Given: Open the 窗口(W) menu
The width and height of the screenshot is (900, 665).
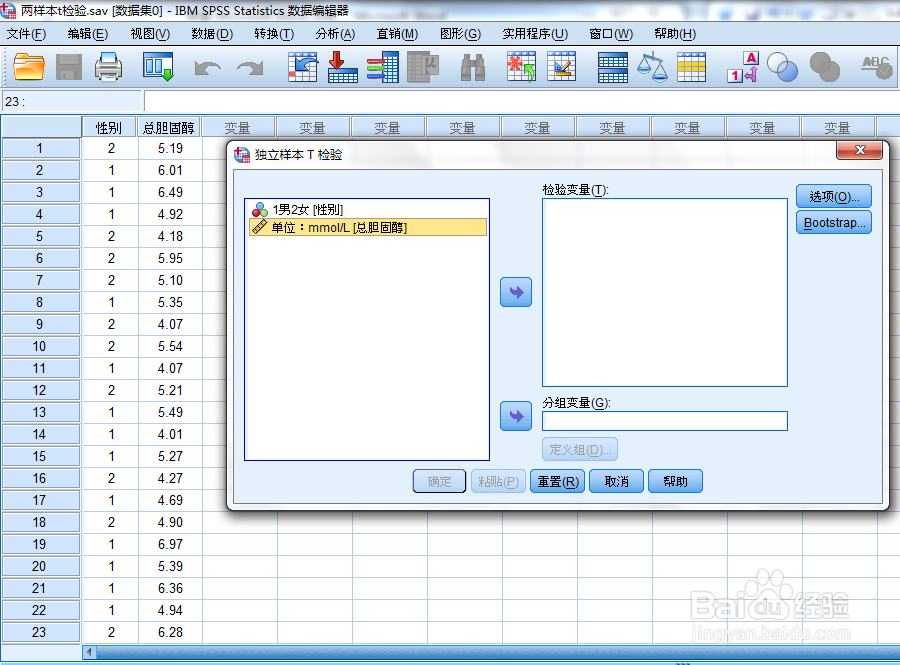Looking at the screenshot, I should 611,34.
